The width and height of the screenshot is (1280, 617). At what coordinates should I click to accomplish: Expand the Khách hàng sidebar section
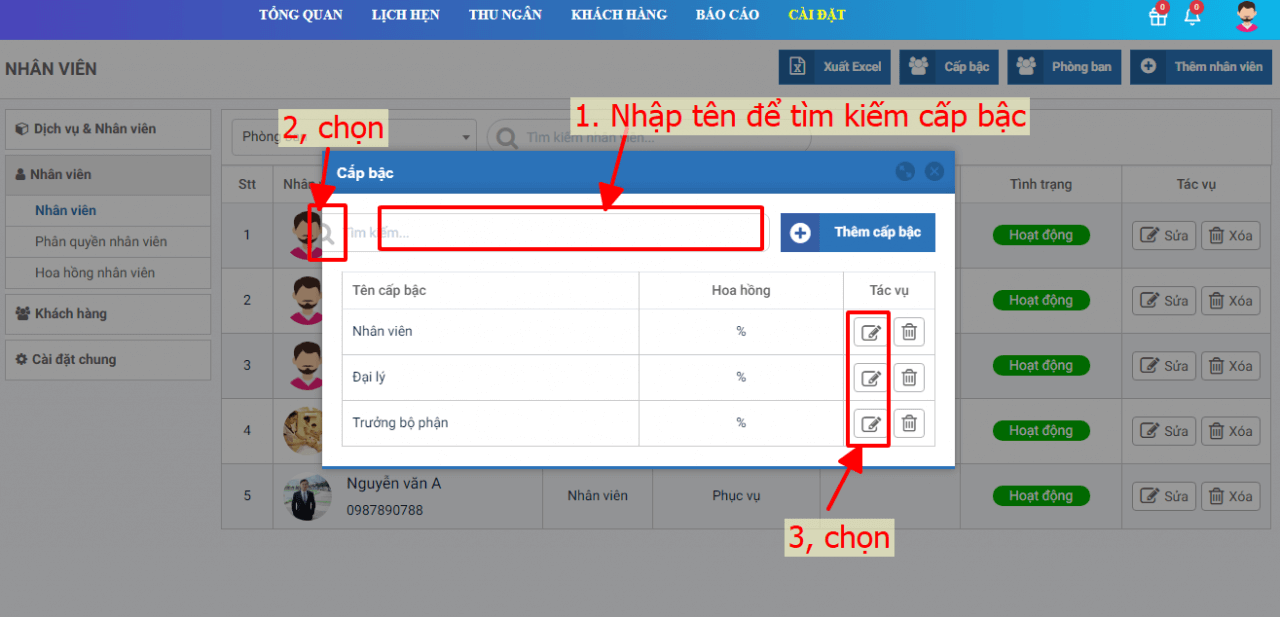[108, 314]
